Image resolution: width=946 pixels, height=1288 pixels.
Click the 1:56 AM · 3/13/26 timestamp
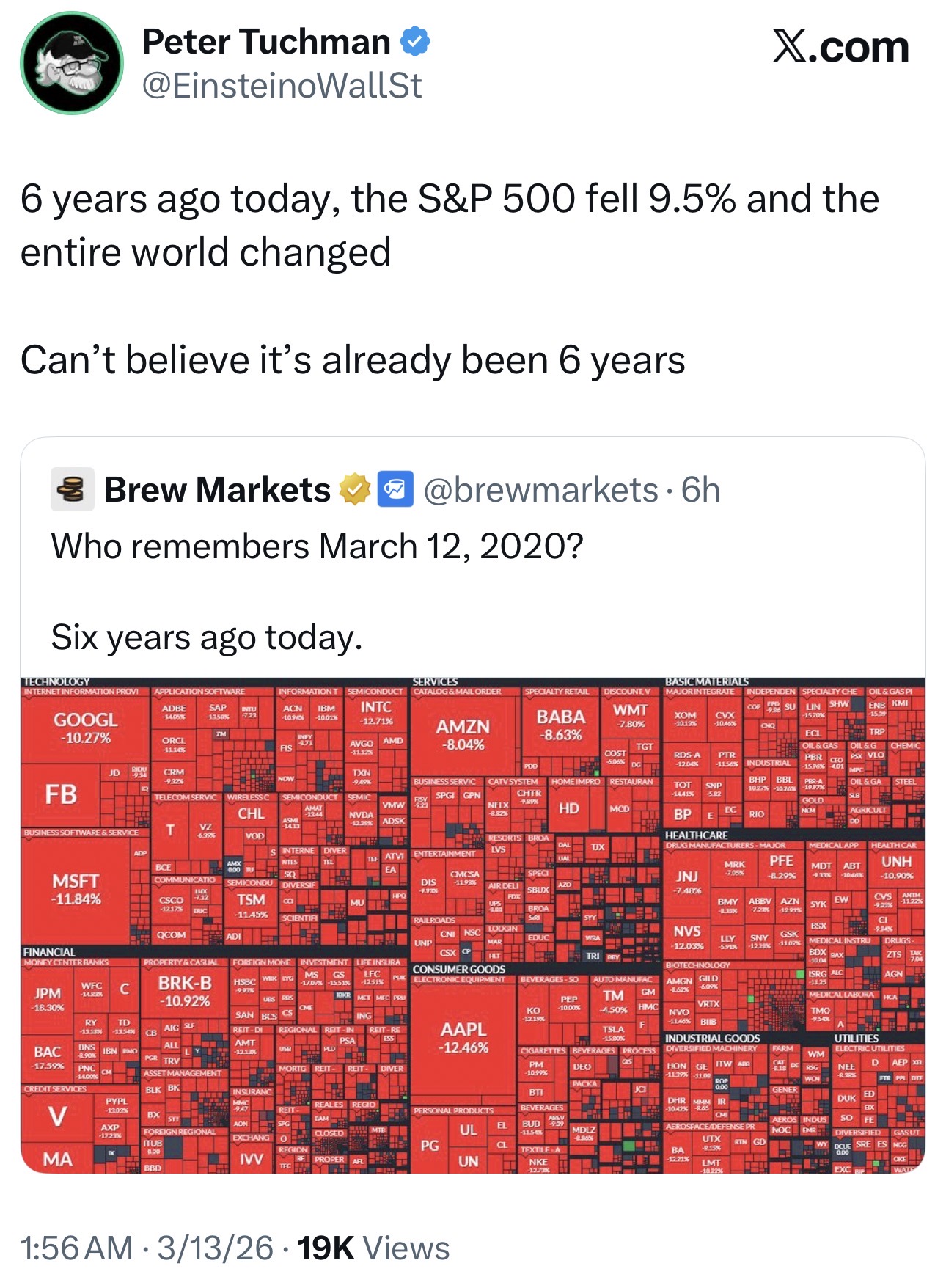147,1248
